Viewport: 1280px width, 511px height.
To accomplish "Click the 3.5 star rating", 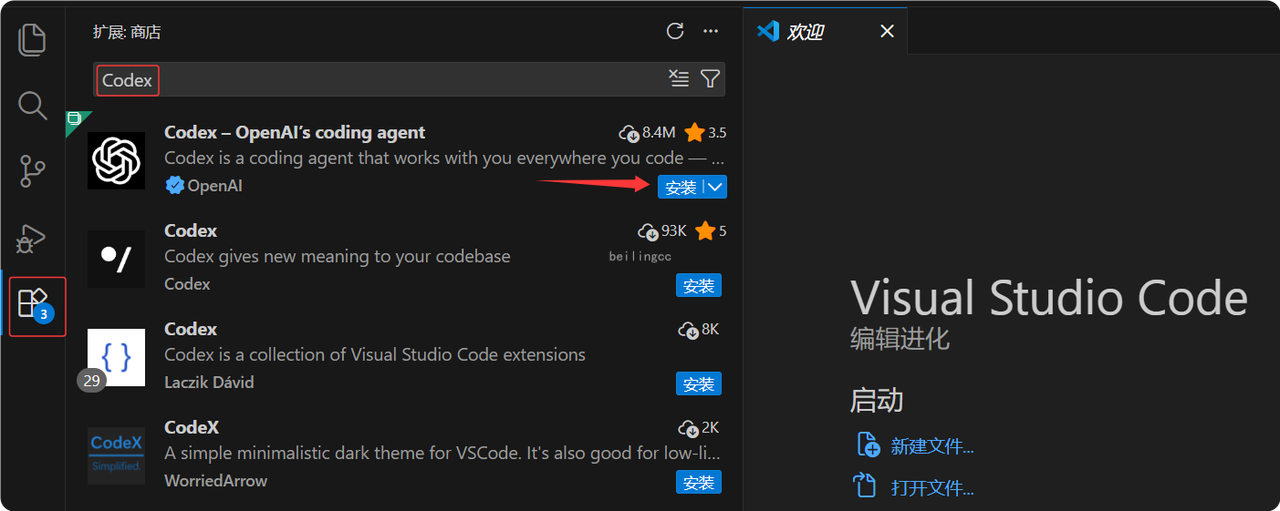I will (x=706, y=132).
